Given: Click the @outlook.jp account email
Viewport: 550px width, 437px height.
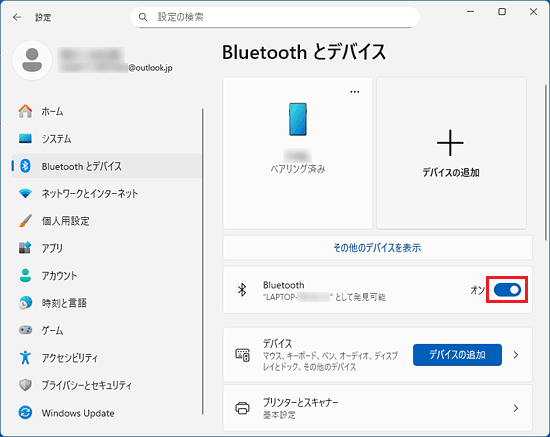Looking at the screenshot, I should point(150,68).
